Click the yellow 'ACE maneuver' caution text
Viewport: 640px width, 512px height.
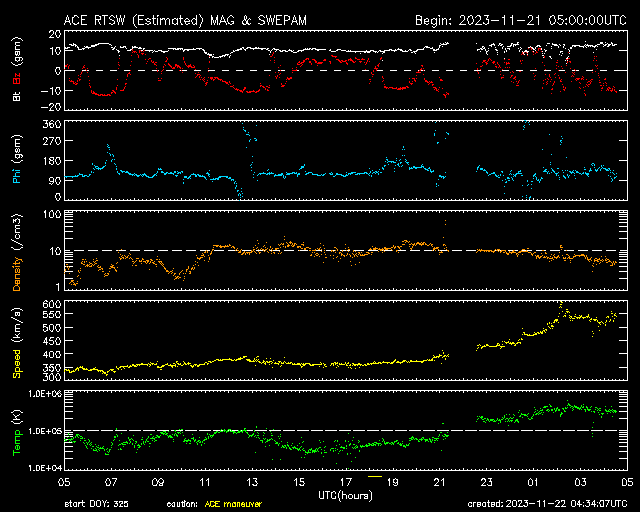233,504
